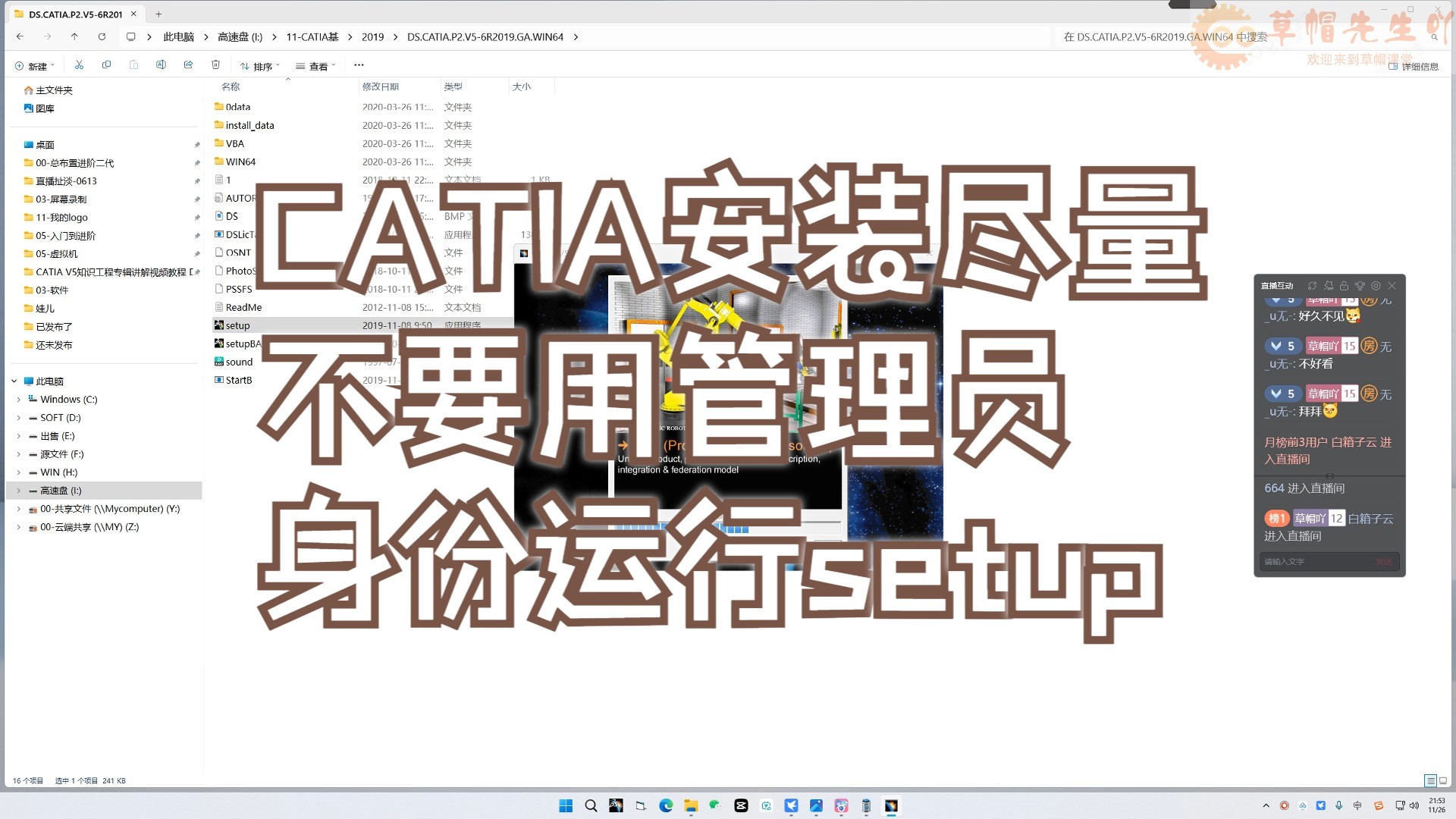Viewport: 1456px width, 819px height.
Task: Refresh the current folder view
Action: (x=102, y=36)
